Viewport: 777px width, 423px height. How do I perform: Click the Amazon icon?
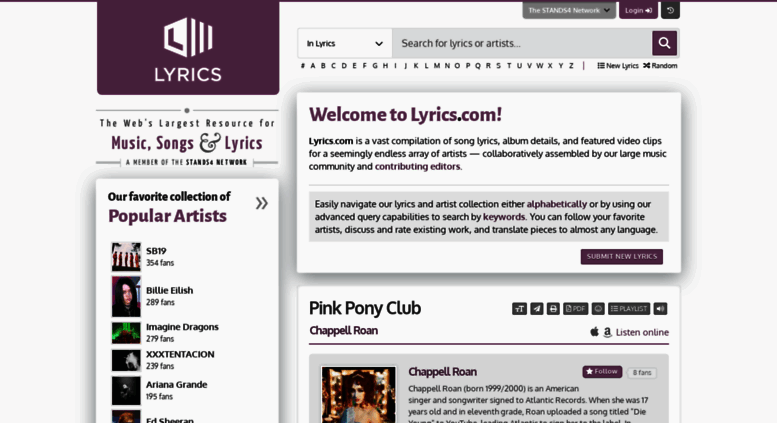pos(607,332)
